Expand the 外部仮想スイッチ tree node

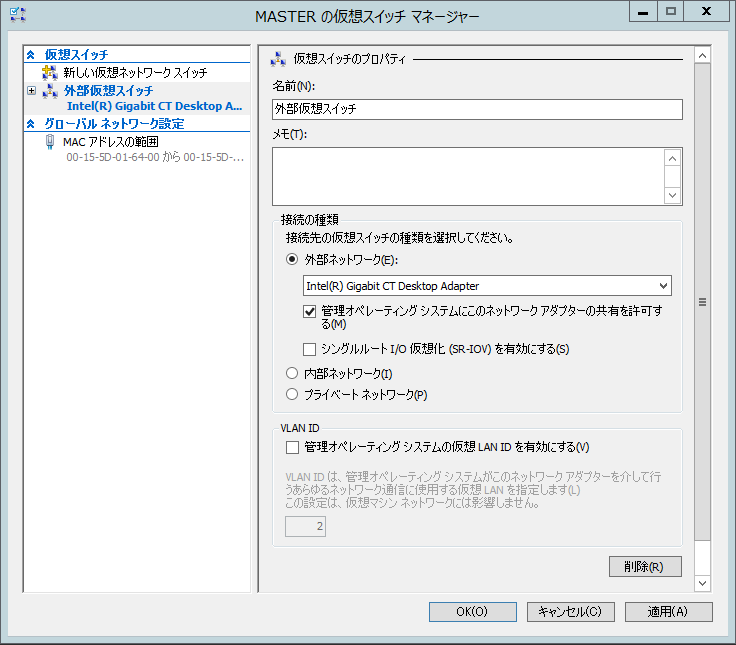click(31, 90)
